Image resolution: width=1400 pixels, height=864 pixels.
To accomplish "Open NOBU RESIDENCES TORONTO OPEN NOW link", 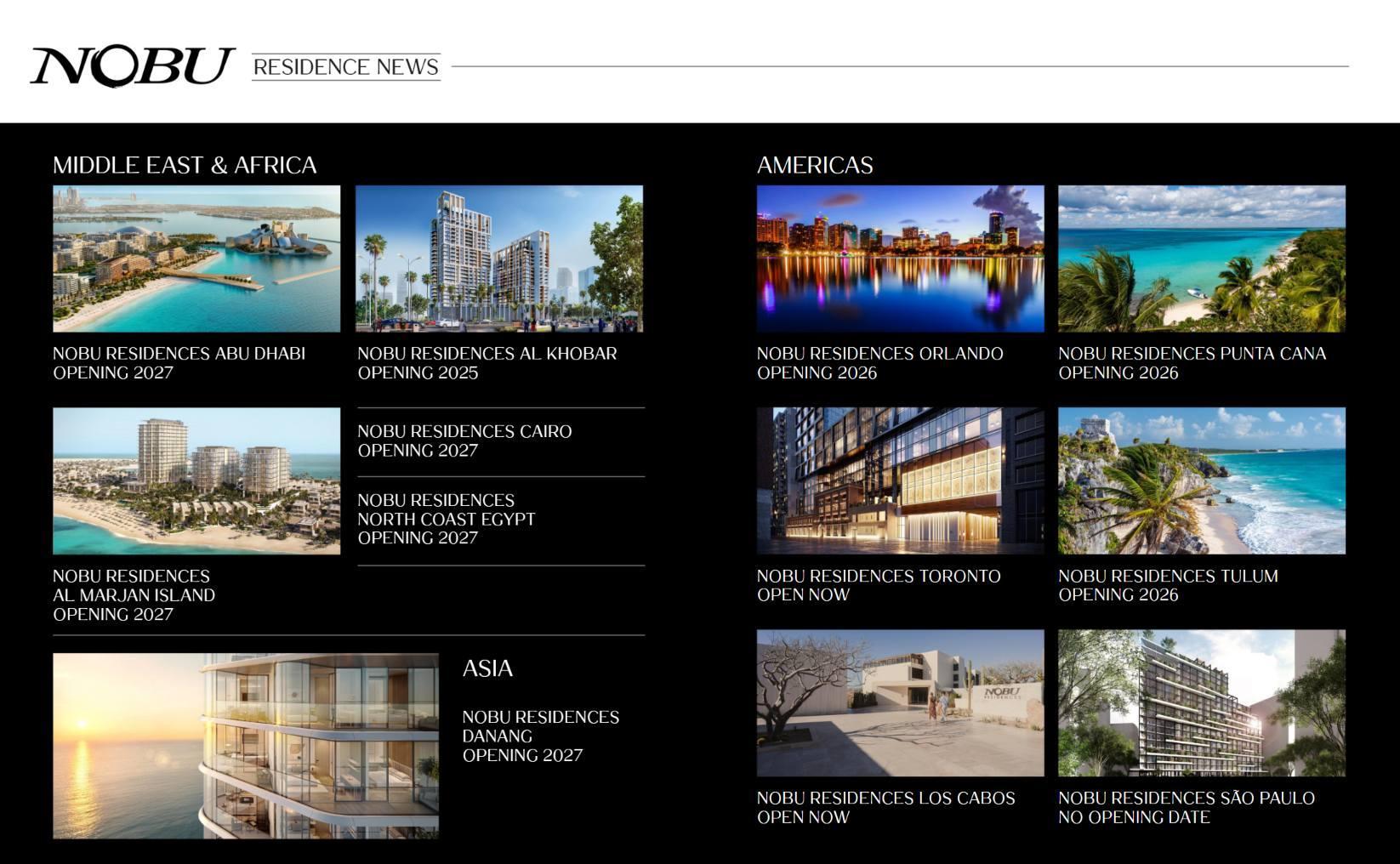I will click(879, 585).
